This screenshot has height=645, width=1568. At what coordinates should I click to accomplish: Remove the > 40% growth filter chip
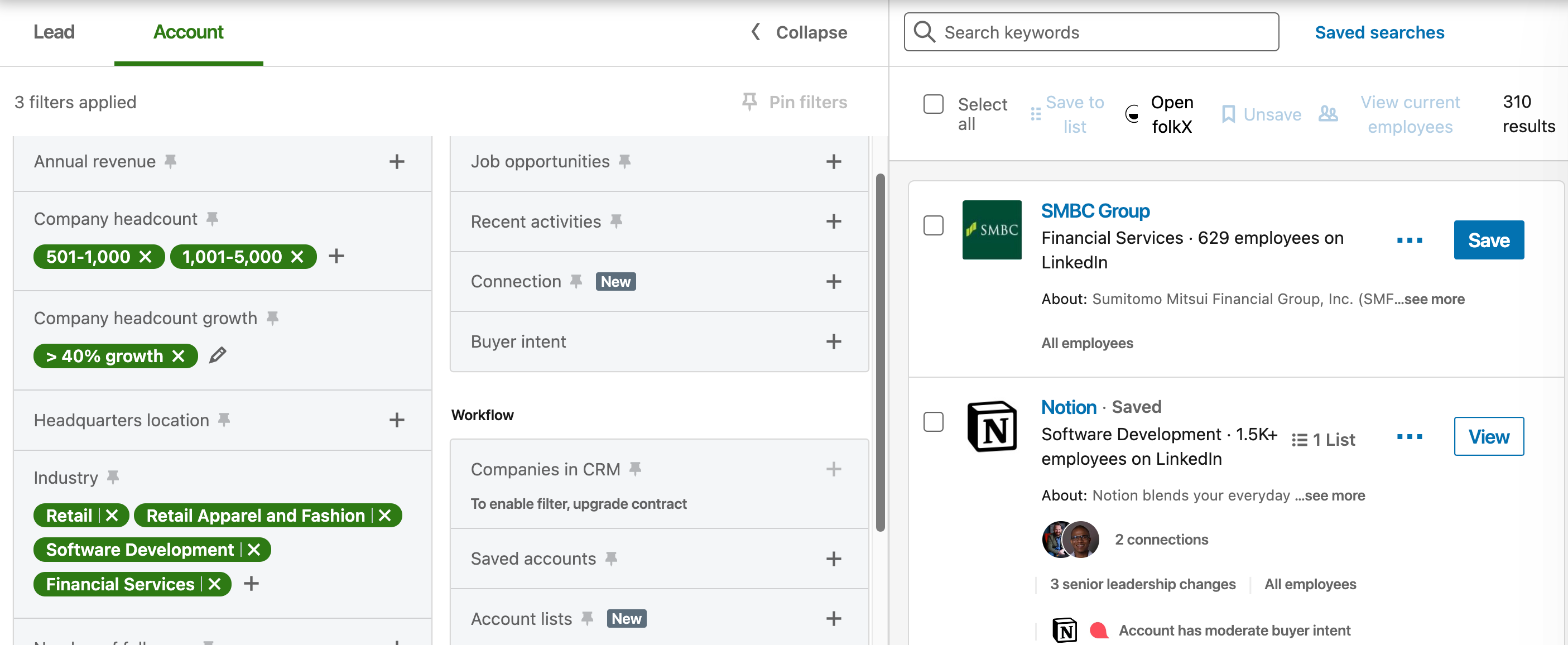coord(179,356)
